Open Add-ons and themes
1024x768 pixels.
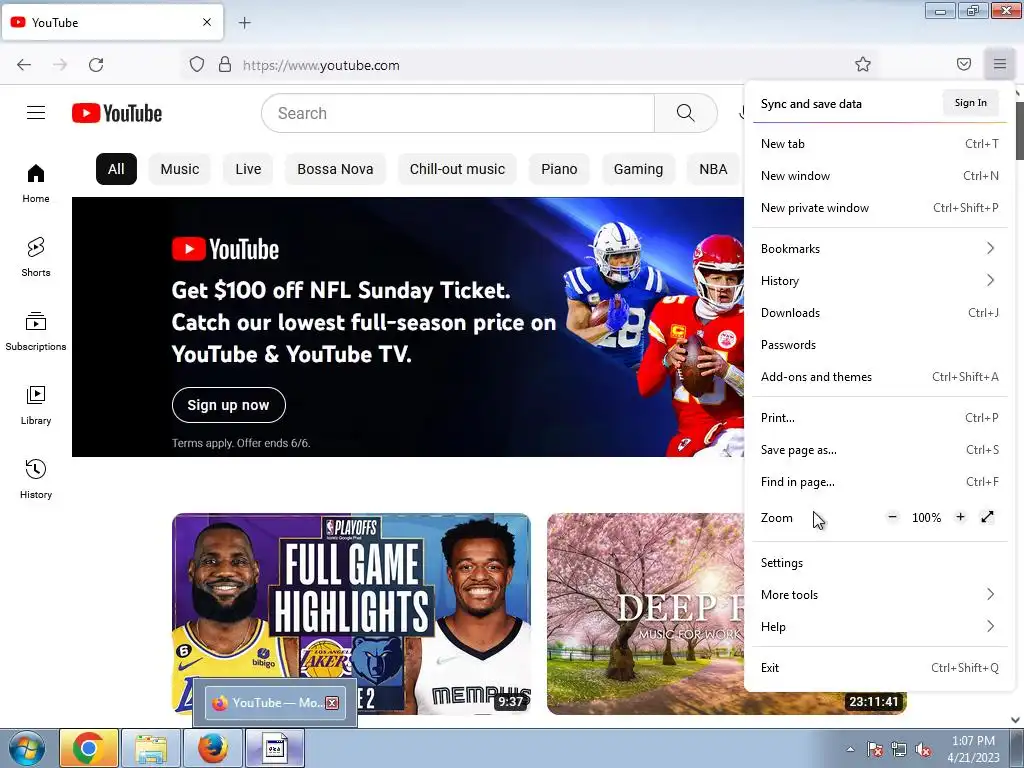[x=880, y=377]
